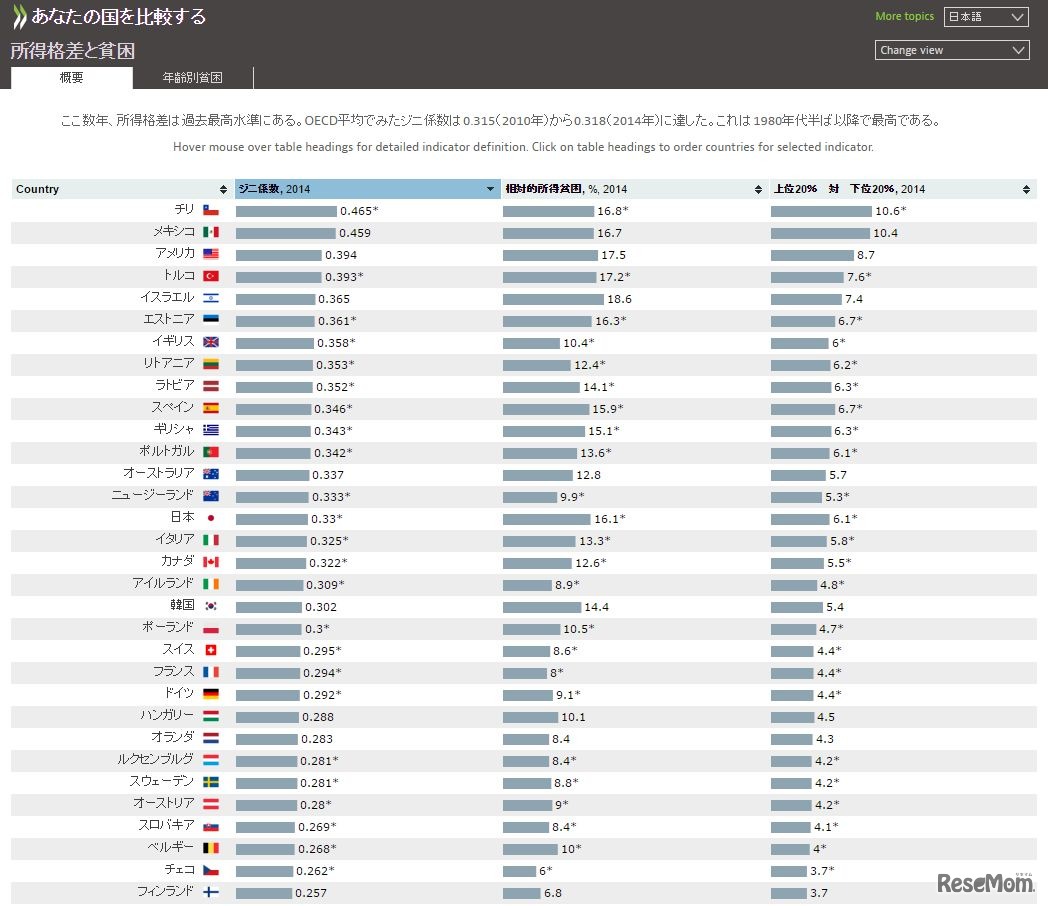Select the アメリカ country name

click(174, 253)
